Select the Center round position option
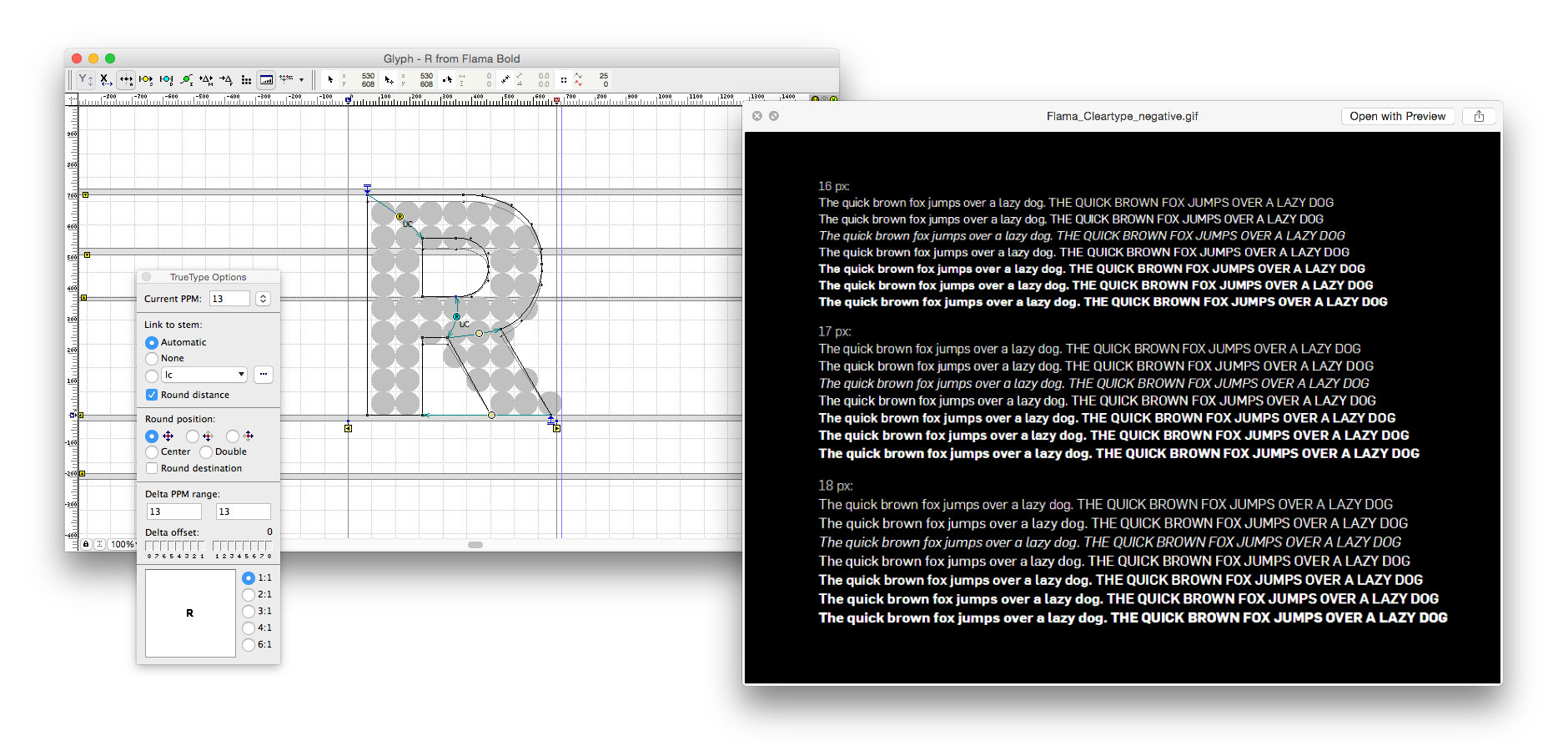The width and height of the screenshot is (1568, 746). [x=152, y=451]
